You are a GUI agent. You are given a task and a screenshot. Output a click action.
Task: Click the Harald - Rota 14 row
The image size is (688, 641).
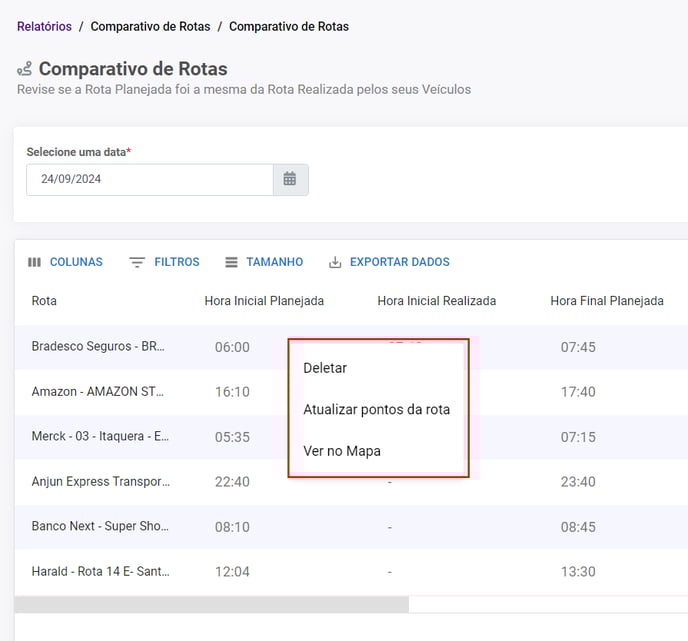point(100,572)
